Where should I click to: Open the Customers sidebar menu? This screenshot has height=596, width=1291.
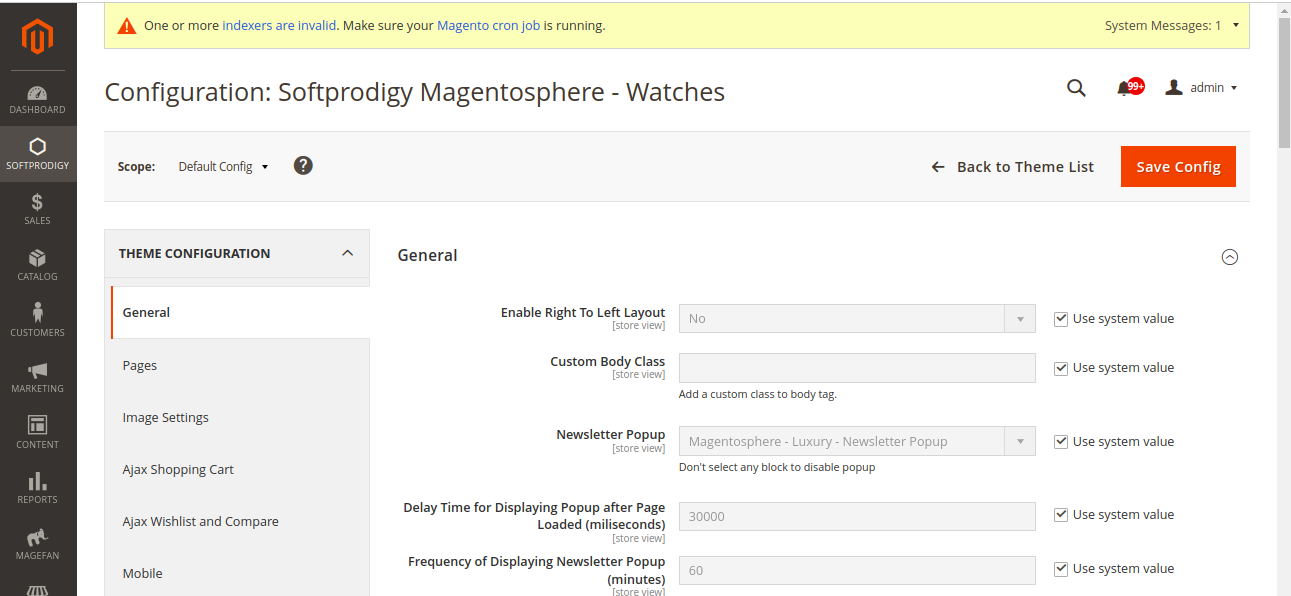tap(38, 321)
